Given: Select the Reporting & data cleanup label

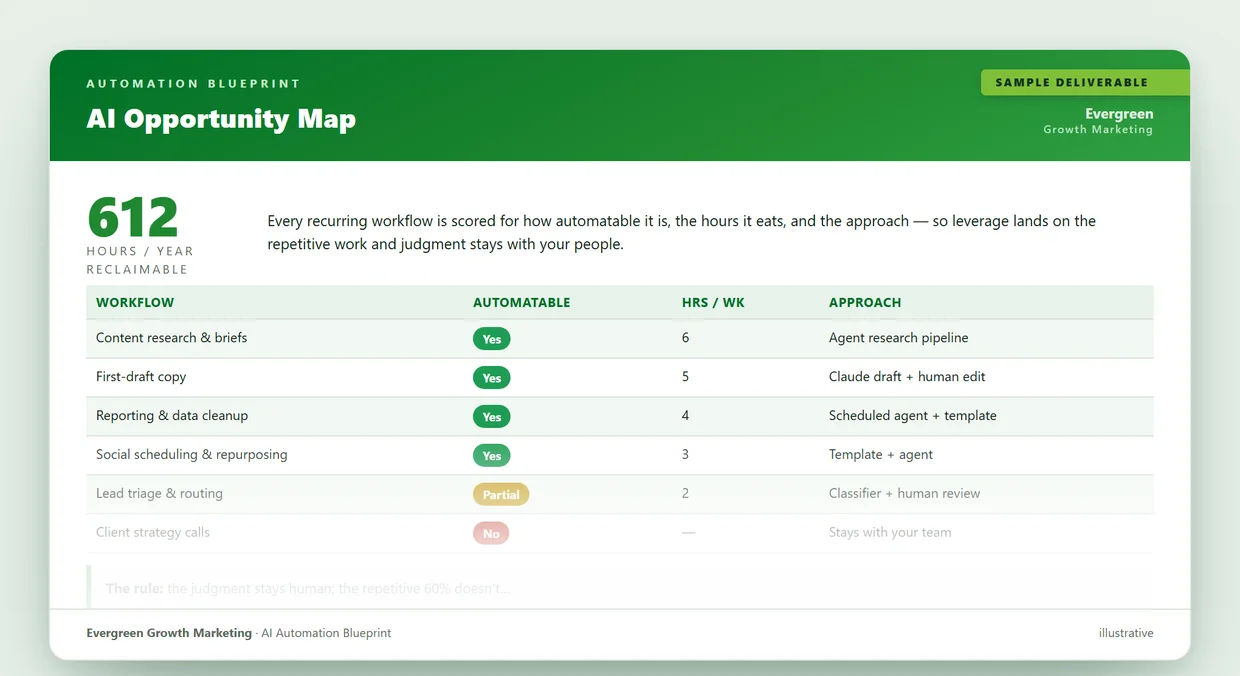Looking at the screenshot, I should tap(172, 416).
